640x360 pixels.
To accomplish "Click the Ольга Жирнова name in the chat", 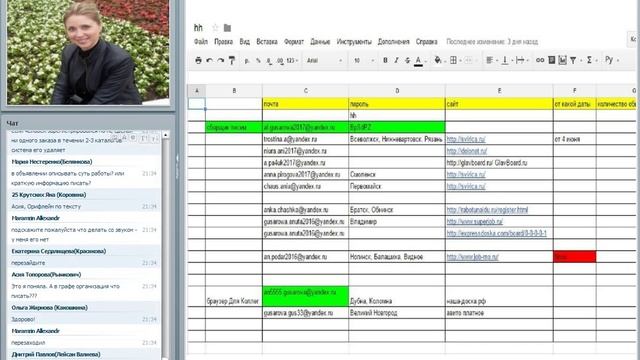I will tap(49, 307).
